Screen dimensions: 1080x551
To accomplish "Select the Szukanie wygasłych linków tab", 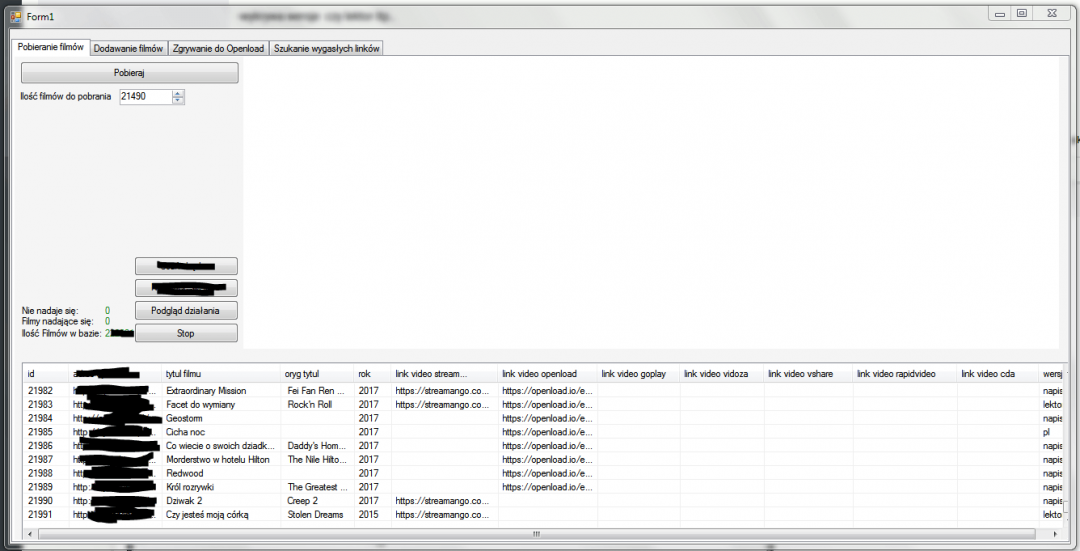I will point(326,48).
